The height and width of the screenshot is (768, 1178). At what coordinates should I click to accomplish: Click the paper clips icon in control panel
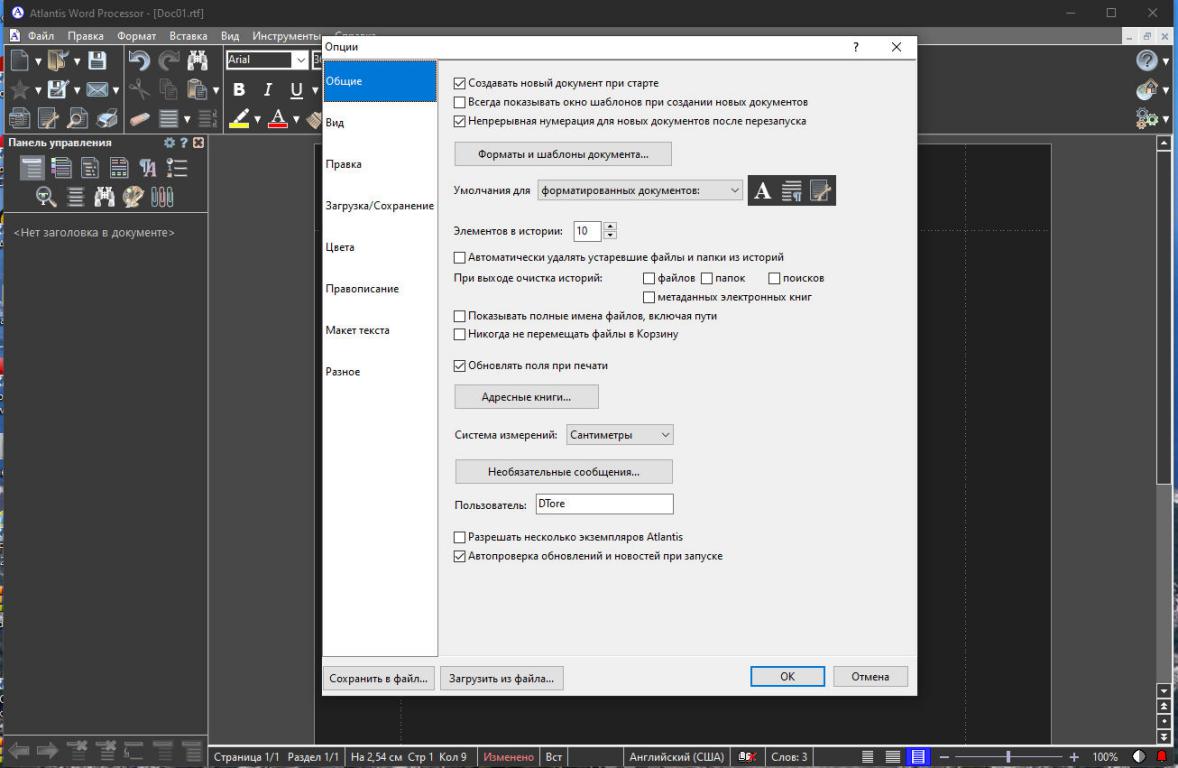[163, 197]
